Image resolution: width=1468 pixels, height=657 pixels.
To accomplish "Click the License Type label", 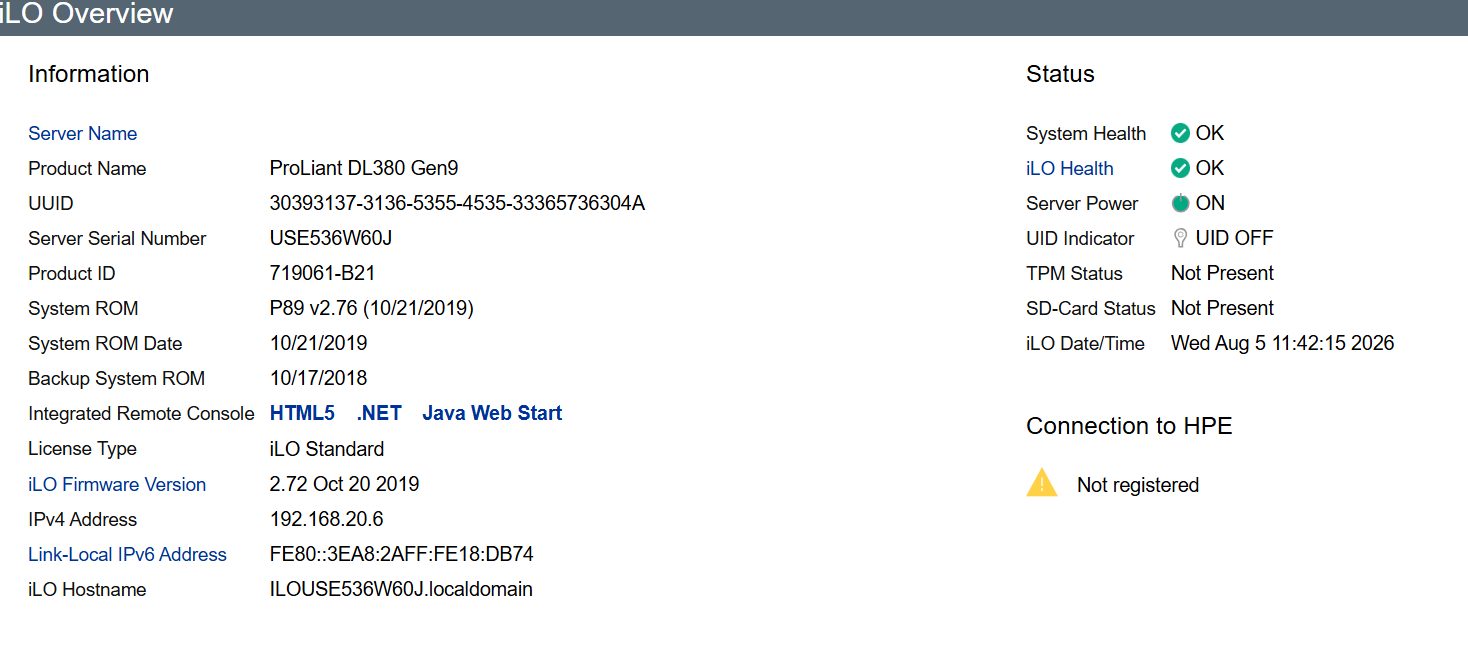I will pos(82,448).
